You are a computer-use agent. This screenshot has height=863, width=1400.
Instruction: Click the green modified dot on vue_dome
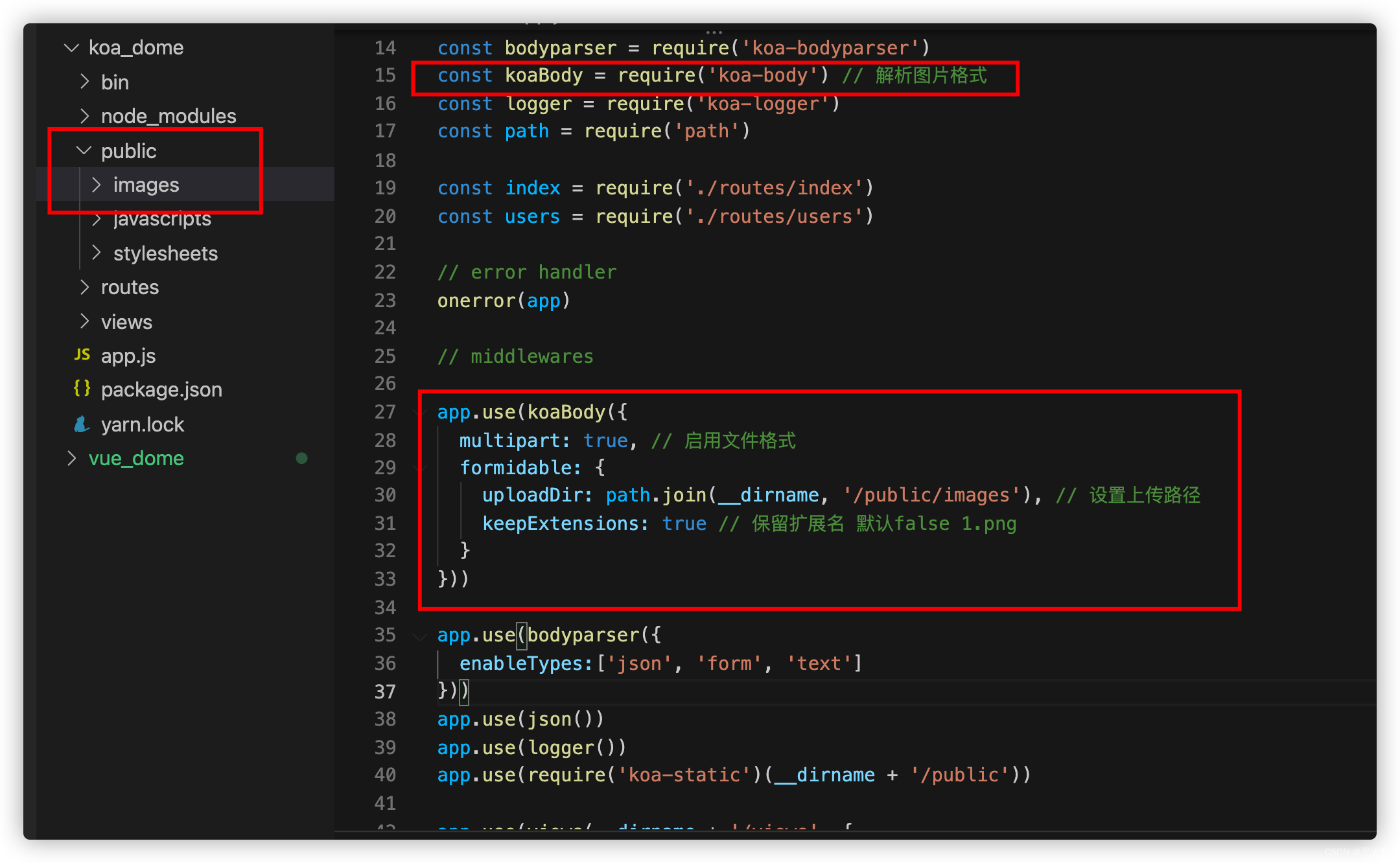301,458
